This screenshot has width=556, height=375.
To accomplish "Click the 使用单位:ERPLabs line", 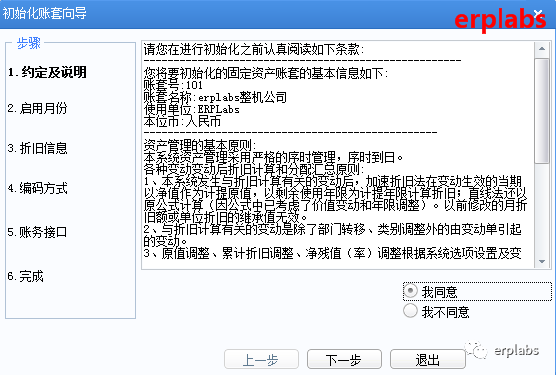I will pyautogui.click(x=191, y=109).
